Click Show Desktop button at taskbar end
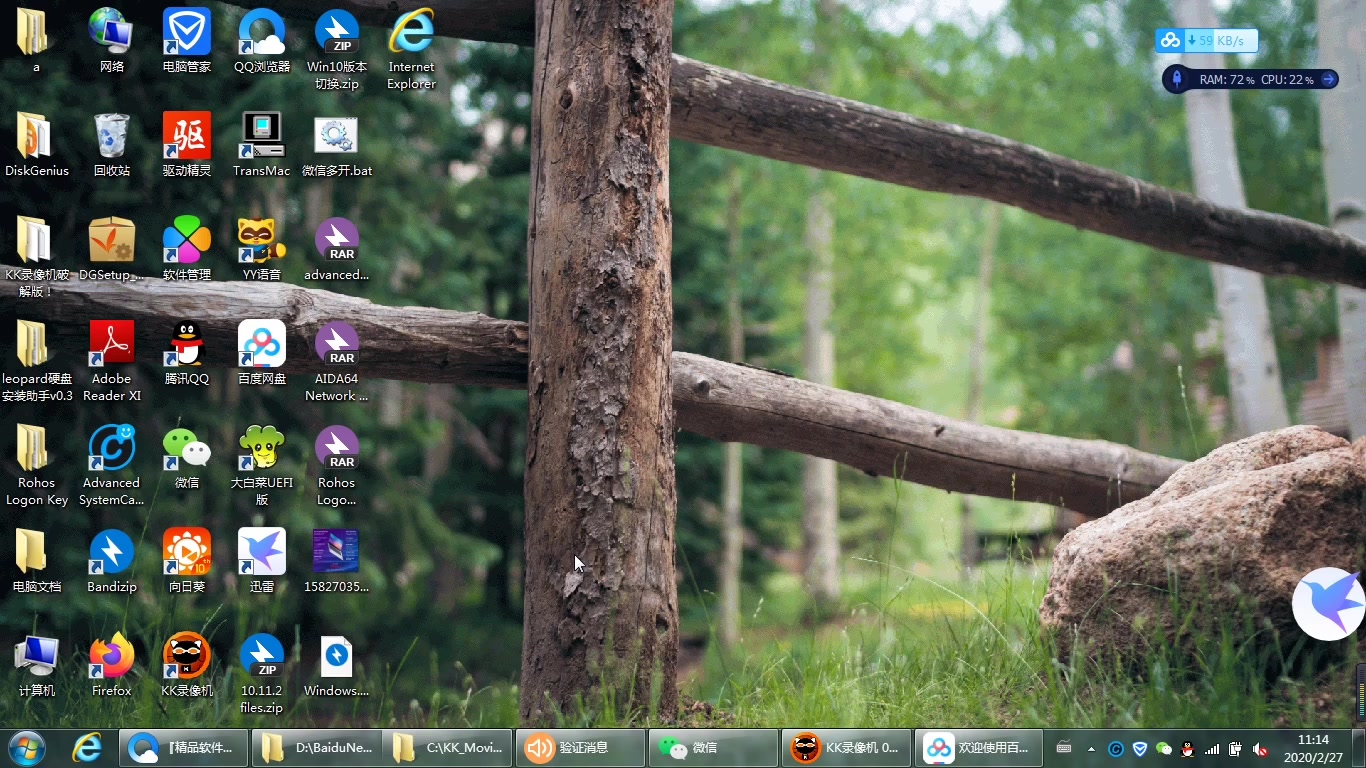Viewport: 1366px width, 768px height. [1359, 748]
